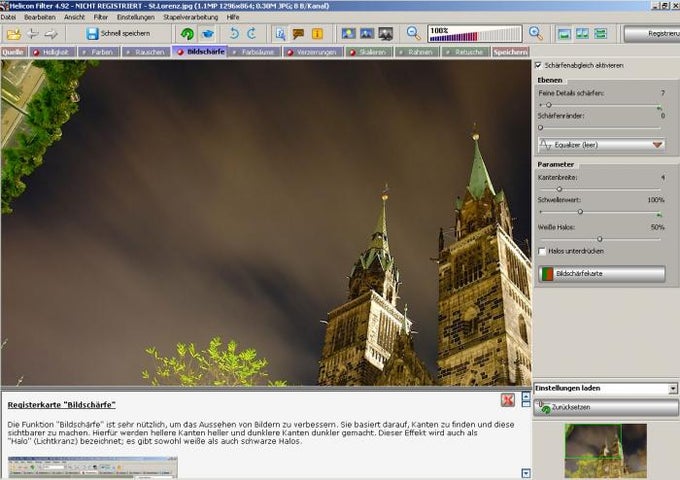The width and height of the screenshot is (680, 480).
Task: Click the Schnell speichern label
Action: tap(125, 33)
